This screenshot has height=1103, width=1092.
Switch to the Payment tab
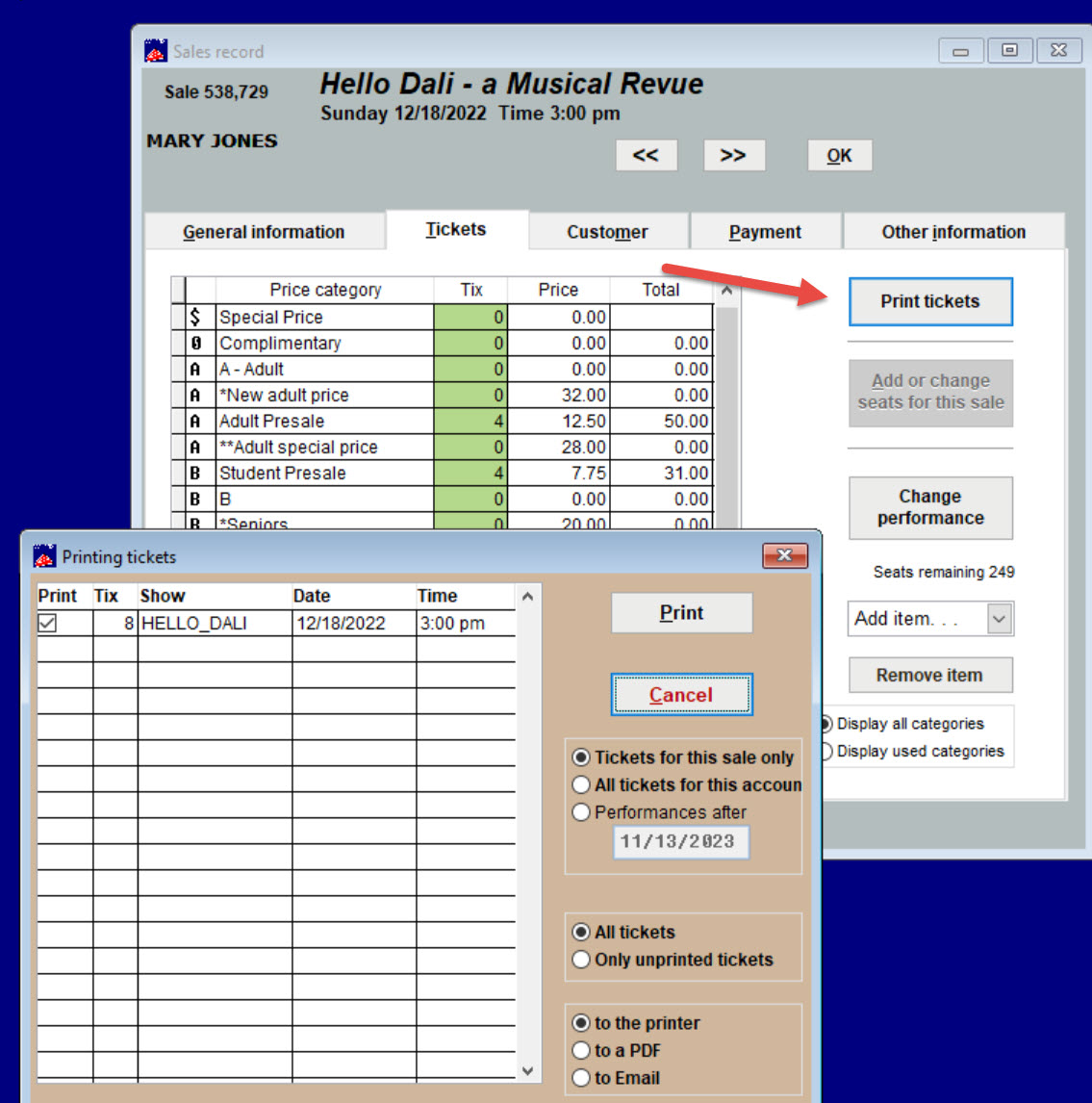[765, 232]
